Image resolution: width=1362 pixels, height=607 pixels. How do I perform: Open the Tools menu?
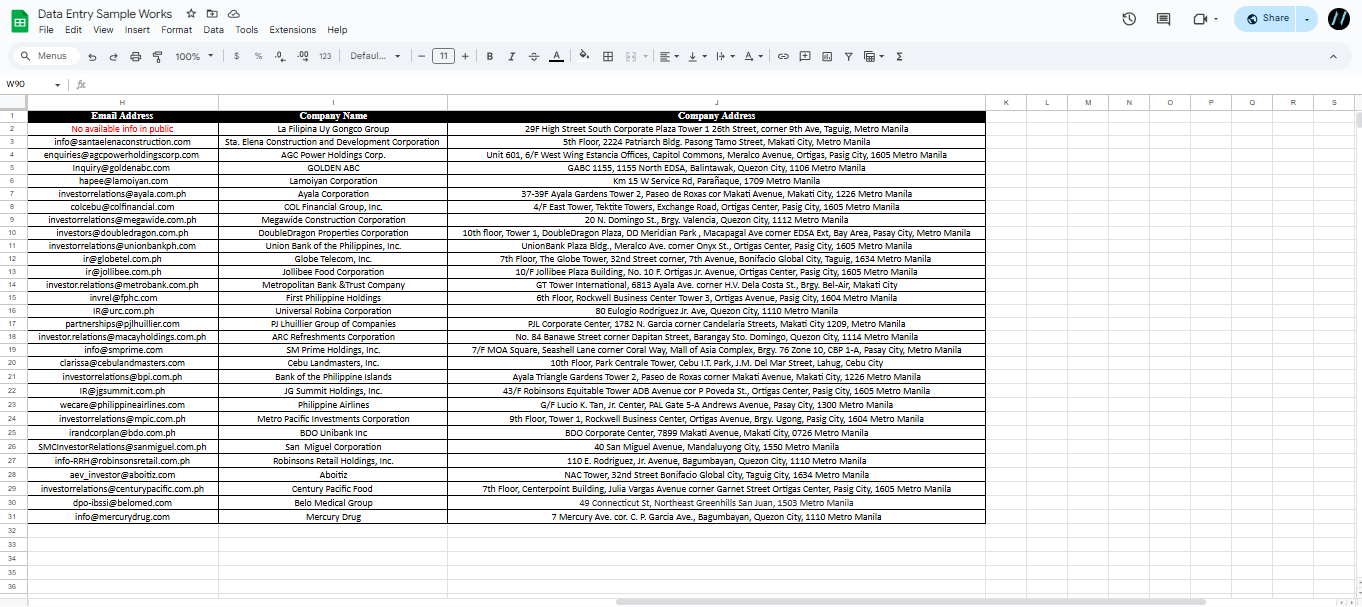247,30
